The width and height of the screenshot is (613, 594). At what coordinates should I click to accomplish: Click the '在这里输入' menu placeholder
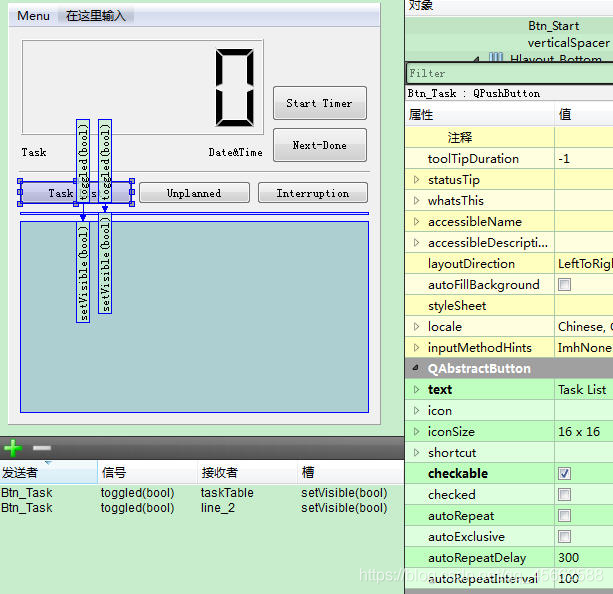point(96,16)
